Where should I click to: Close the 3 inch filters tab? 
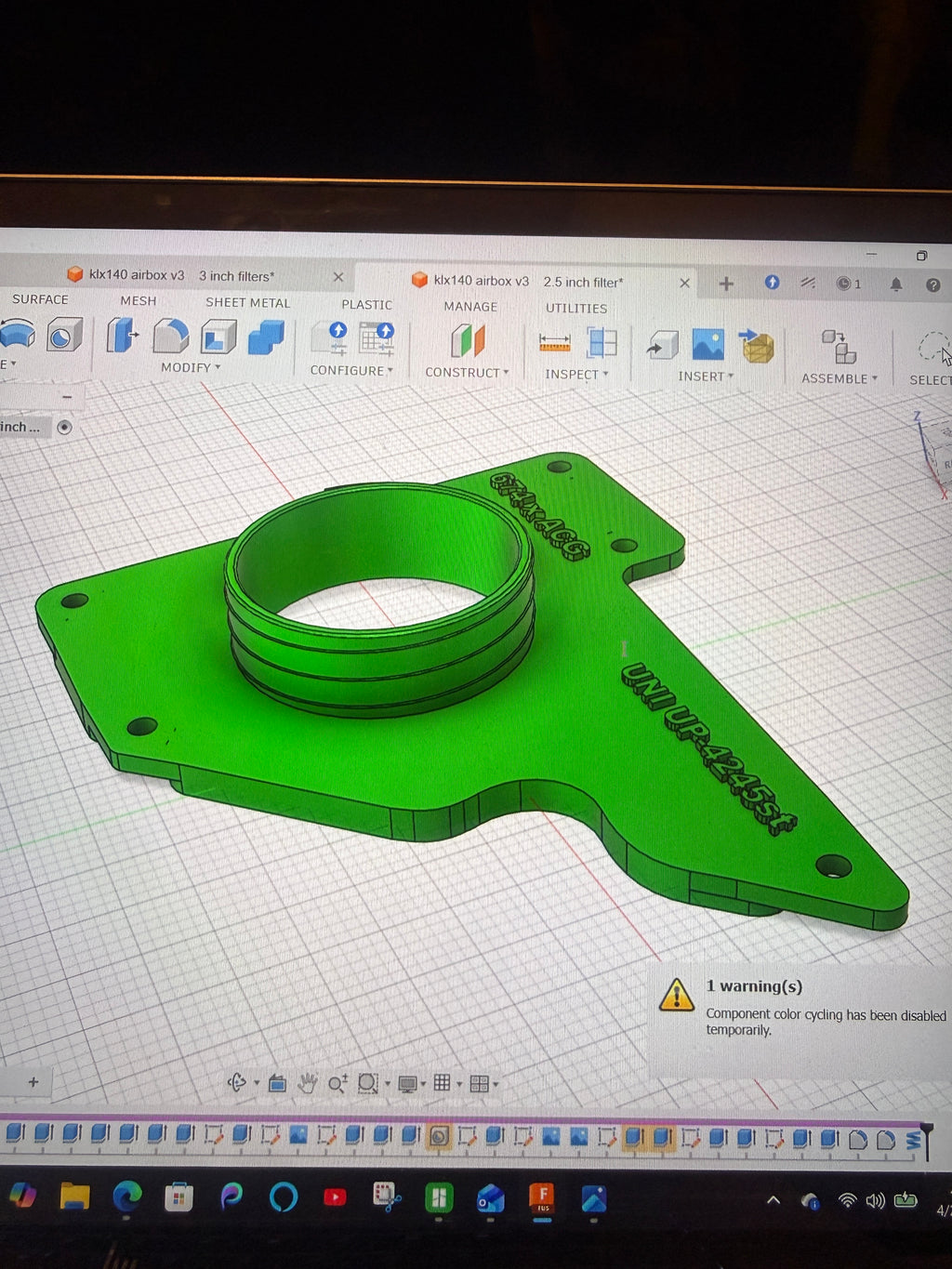coord(338,277)
